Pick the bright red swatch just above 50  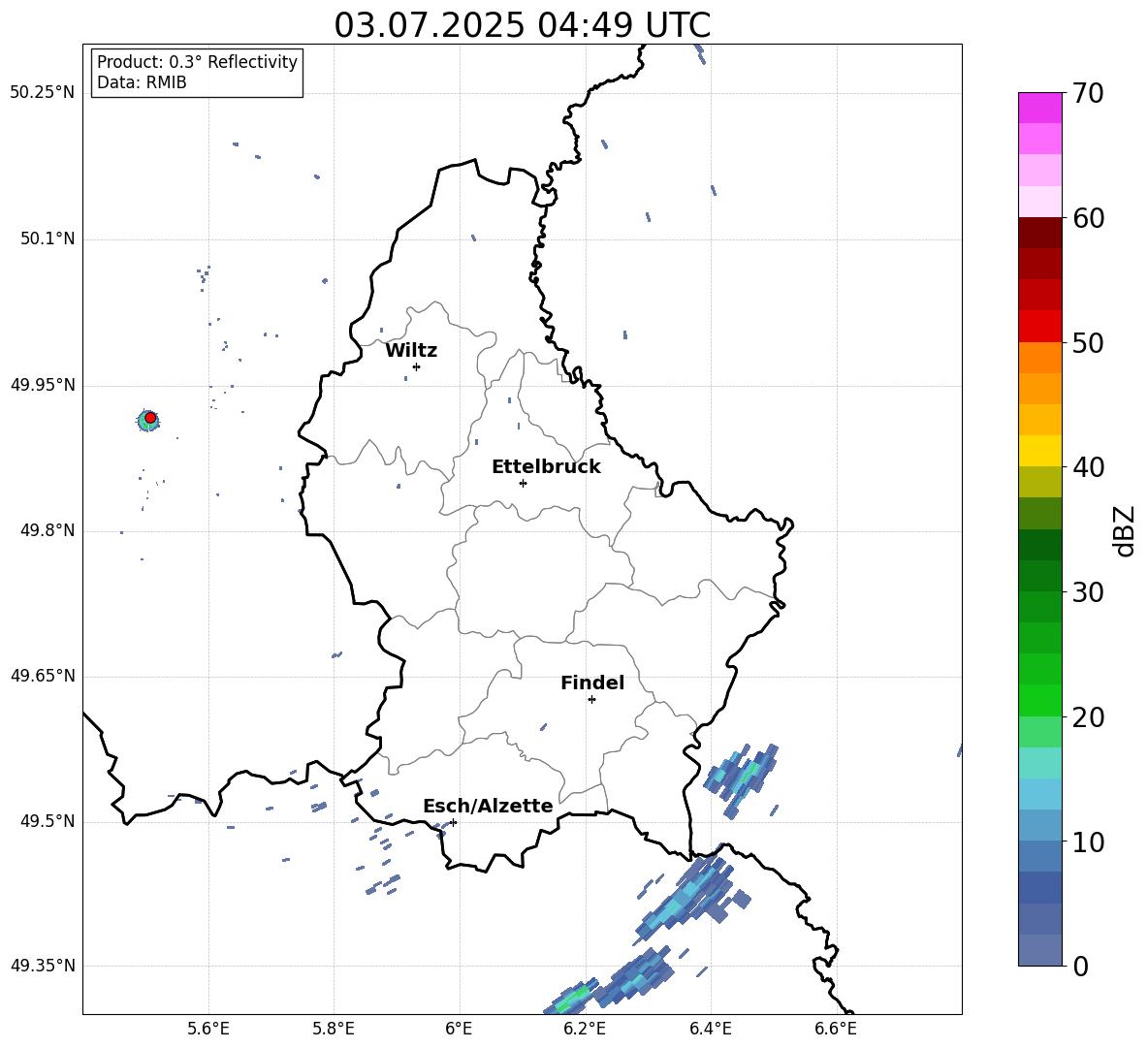pyautogui.click(x=1039, y=327)
